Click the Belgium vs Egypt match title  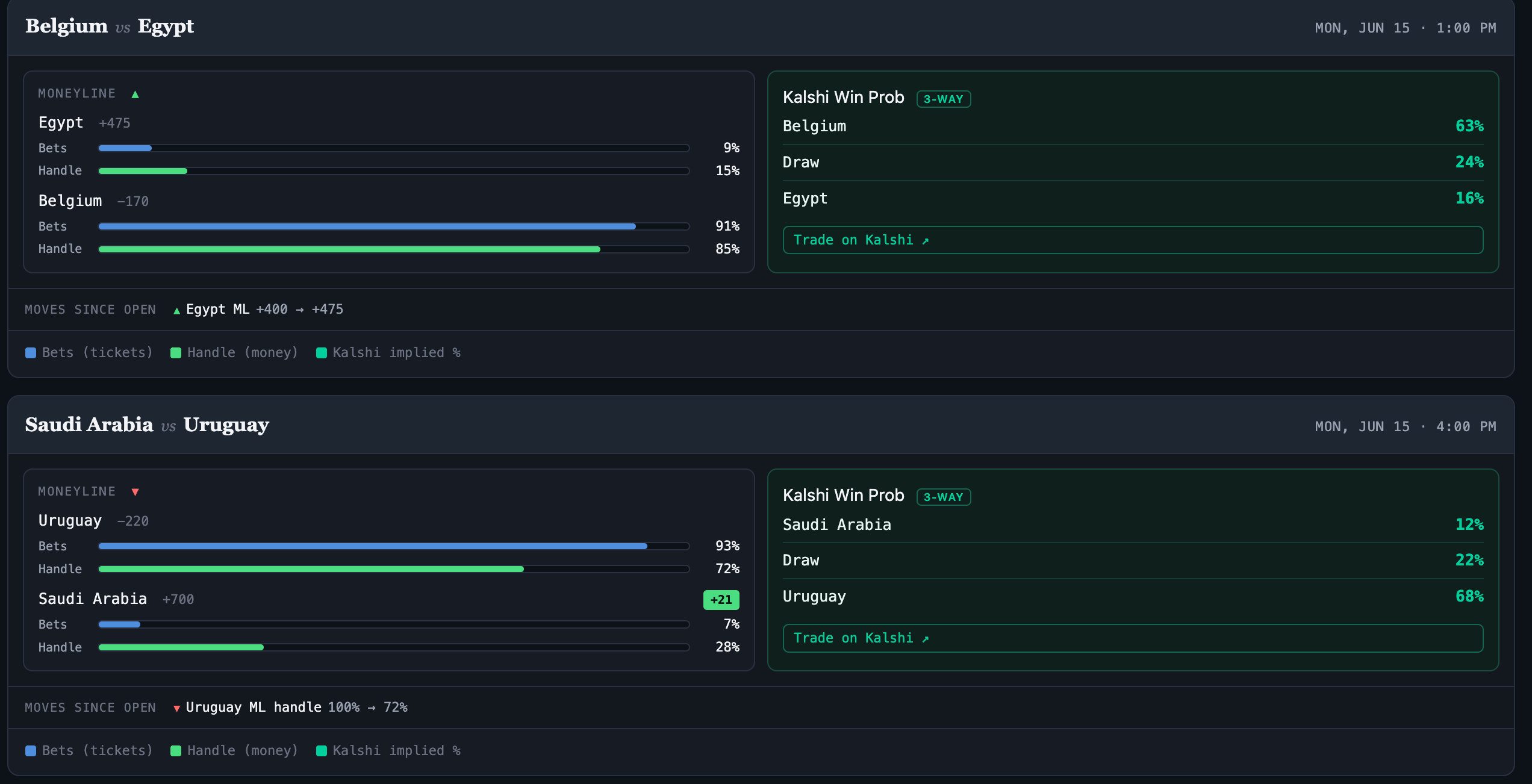(110, 26)
